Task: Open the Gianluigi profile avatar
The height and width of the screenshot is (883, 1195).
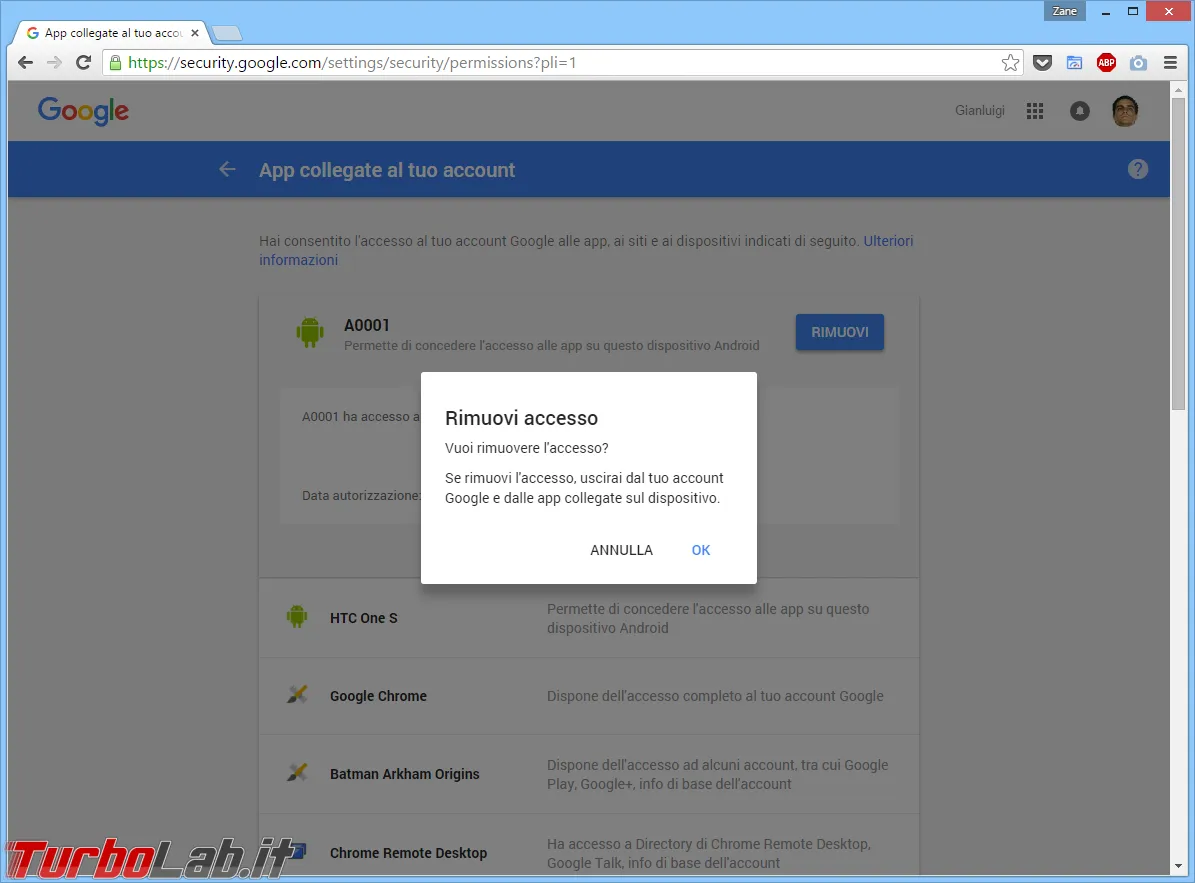Action: click(x=1124, y=111)
